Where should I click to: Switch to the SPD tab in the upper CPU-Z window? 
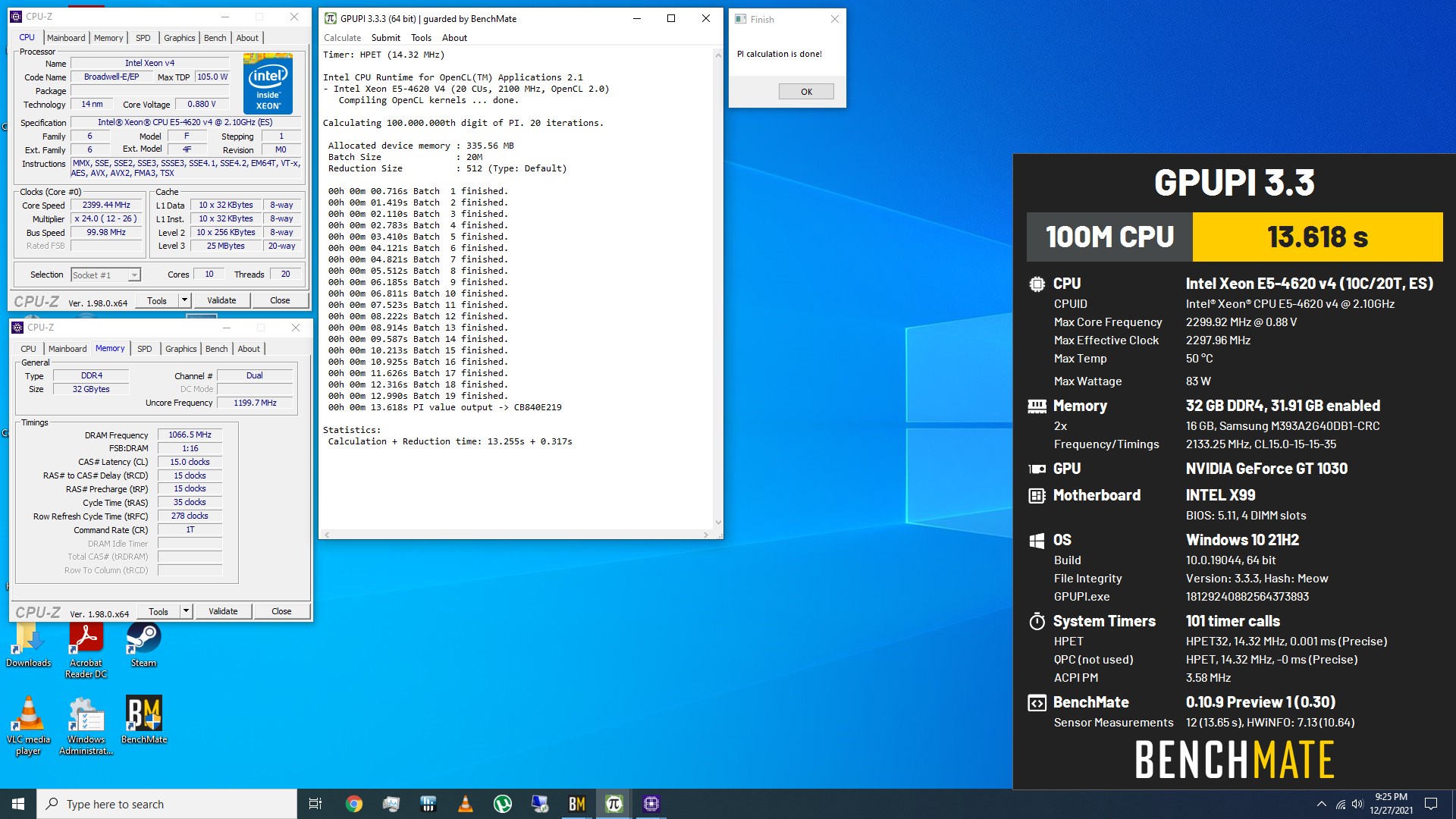click(143, 38)
